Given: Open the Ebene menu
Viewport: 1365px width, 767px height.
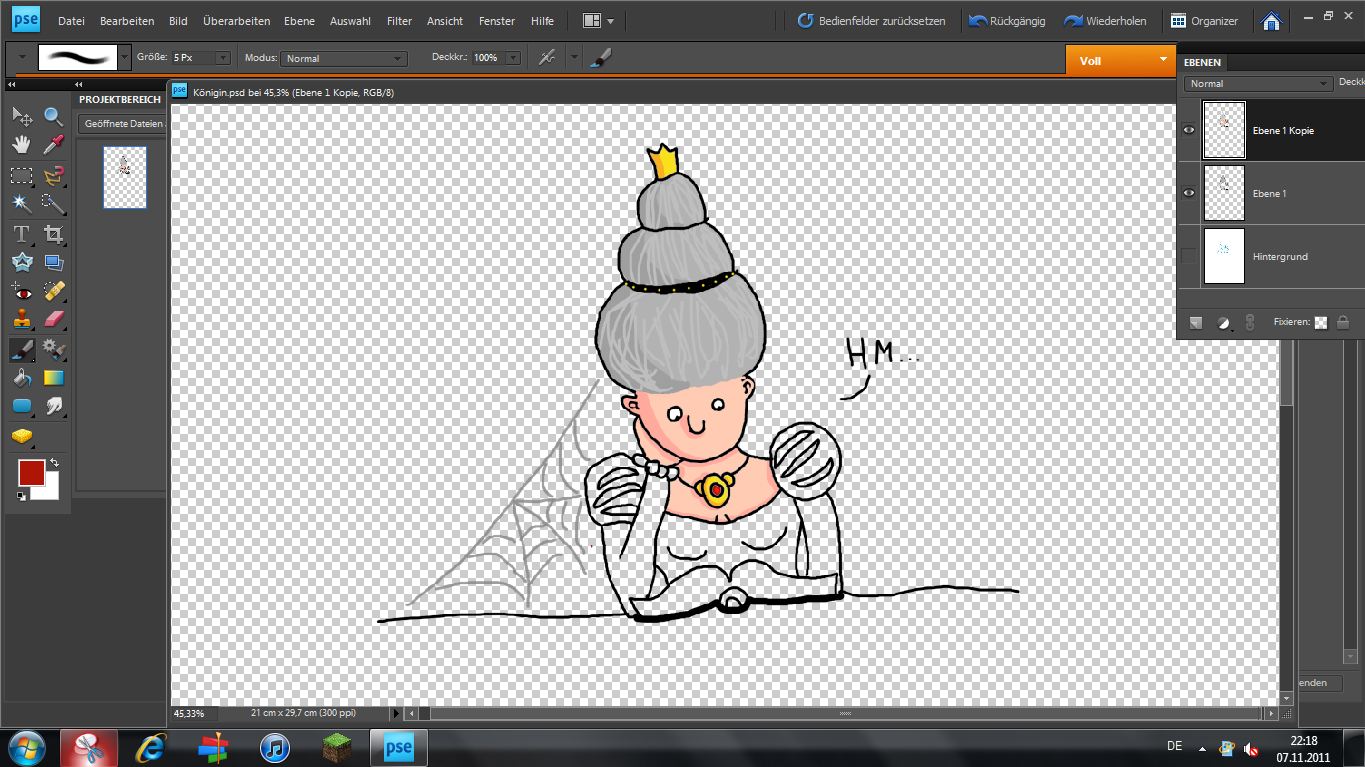Looking at the screenshot, I should point(299,21).
